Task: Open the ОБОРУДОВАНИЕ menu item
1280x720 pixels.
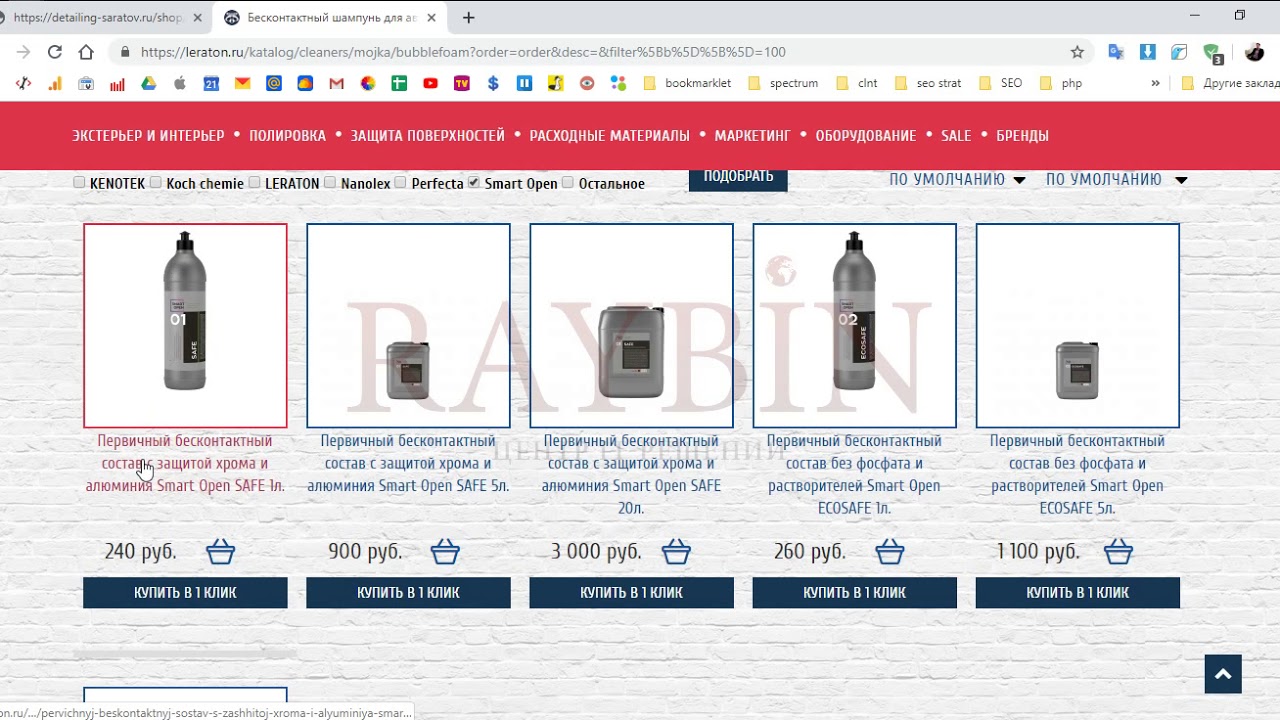Action: [x=866, y=136]
